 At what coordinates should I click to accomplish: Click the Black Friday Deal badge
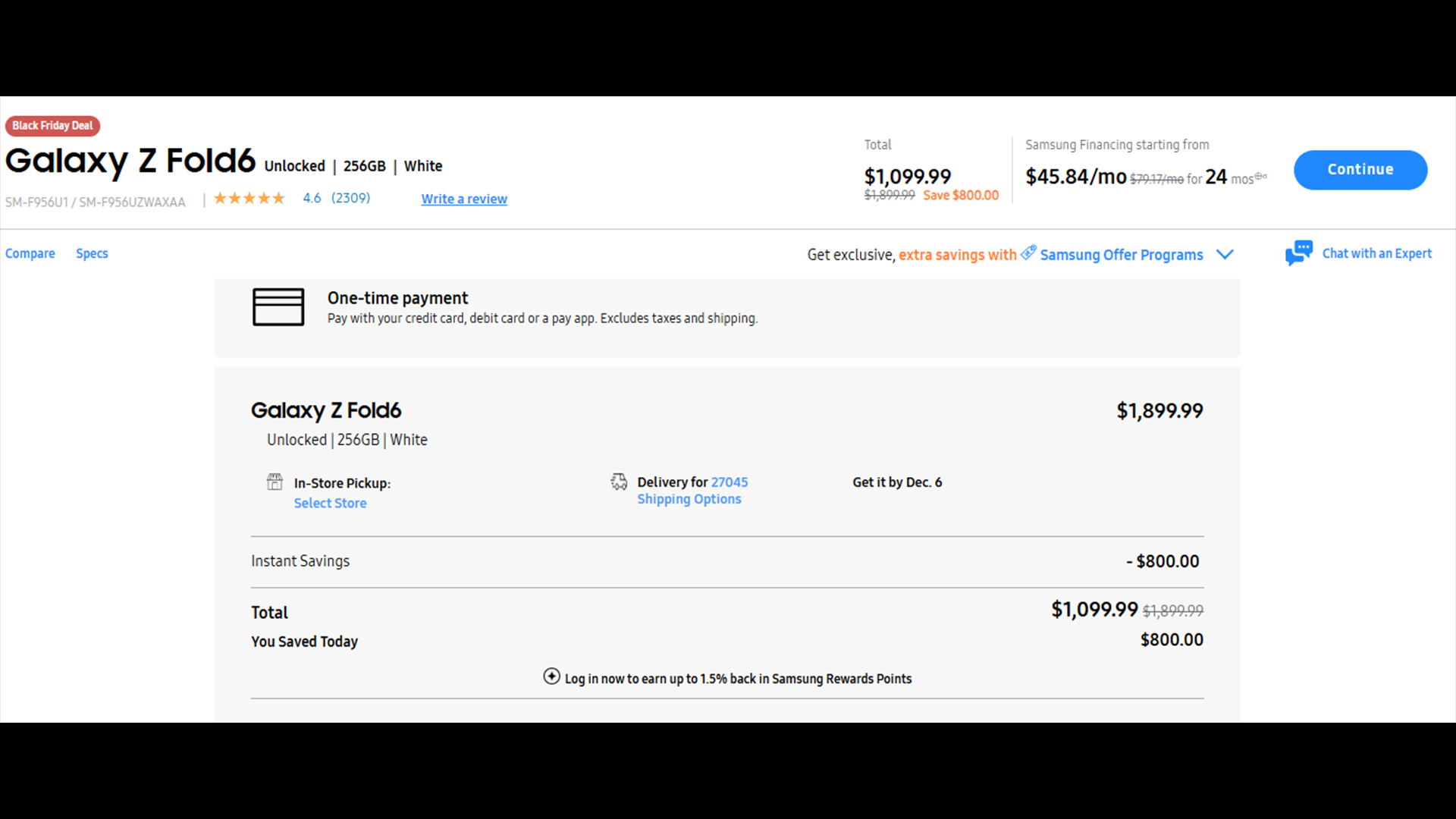tap(52, 126)
